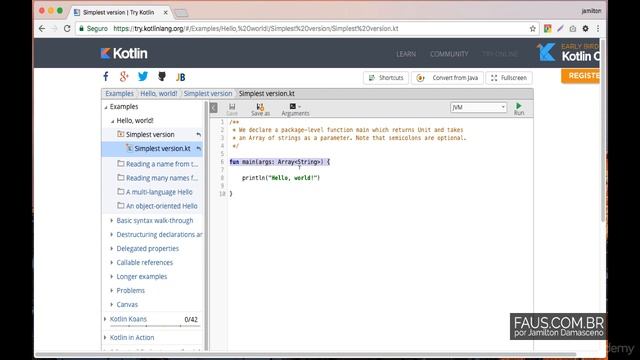
Task: Click Convert from Java button
Action: pyautogui.click(x=447, y=78)
